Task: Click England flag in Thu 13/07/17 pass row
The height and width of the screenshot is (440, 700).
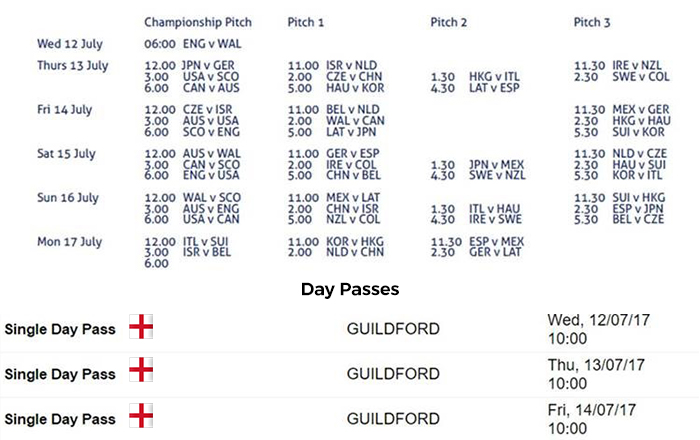Action: click(x=142, y=374)
